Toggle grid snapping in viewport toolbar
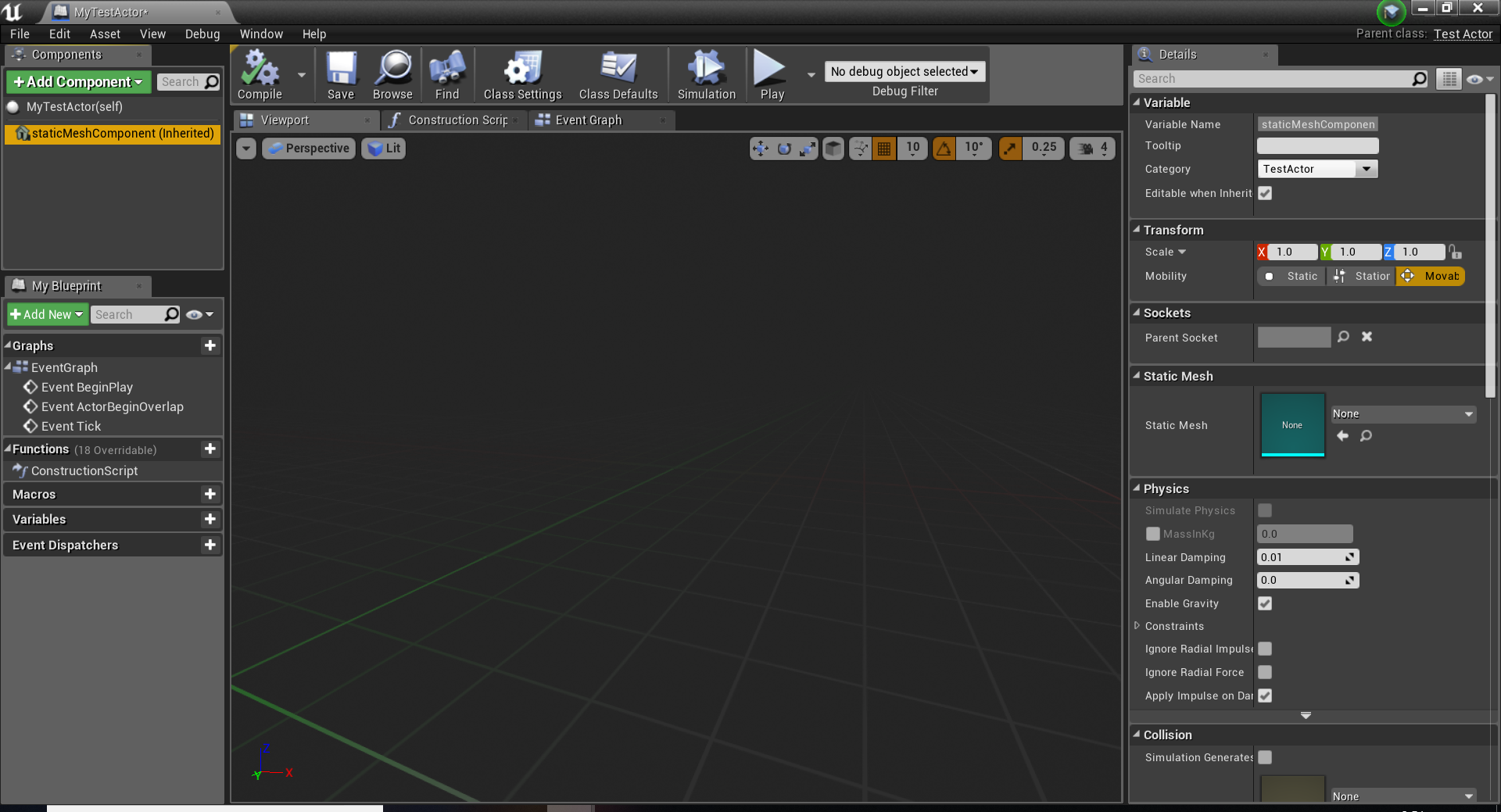The width and height of the screenshot is (1501, 812). 883,148
